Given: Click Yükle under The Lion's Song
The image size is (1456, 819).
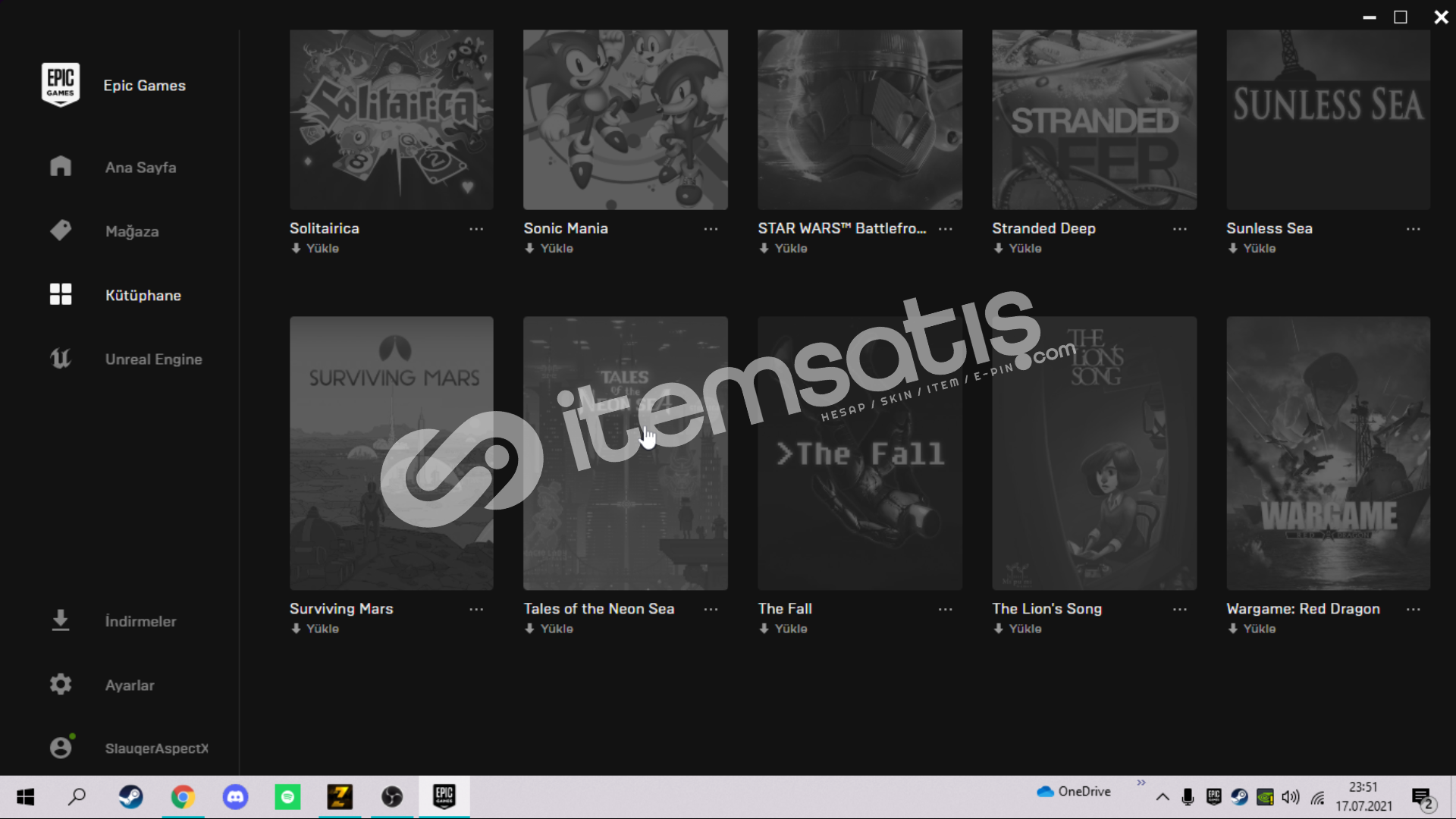Looking at the screenshot, I should (1018, 629).
